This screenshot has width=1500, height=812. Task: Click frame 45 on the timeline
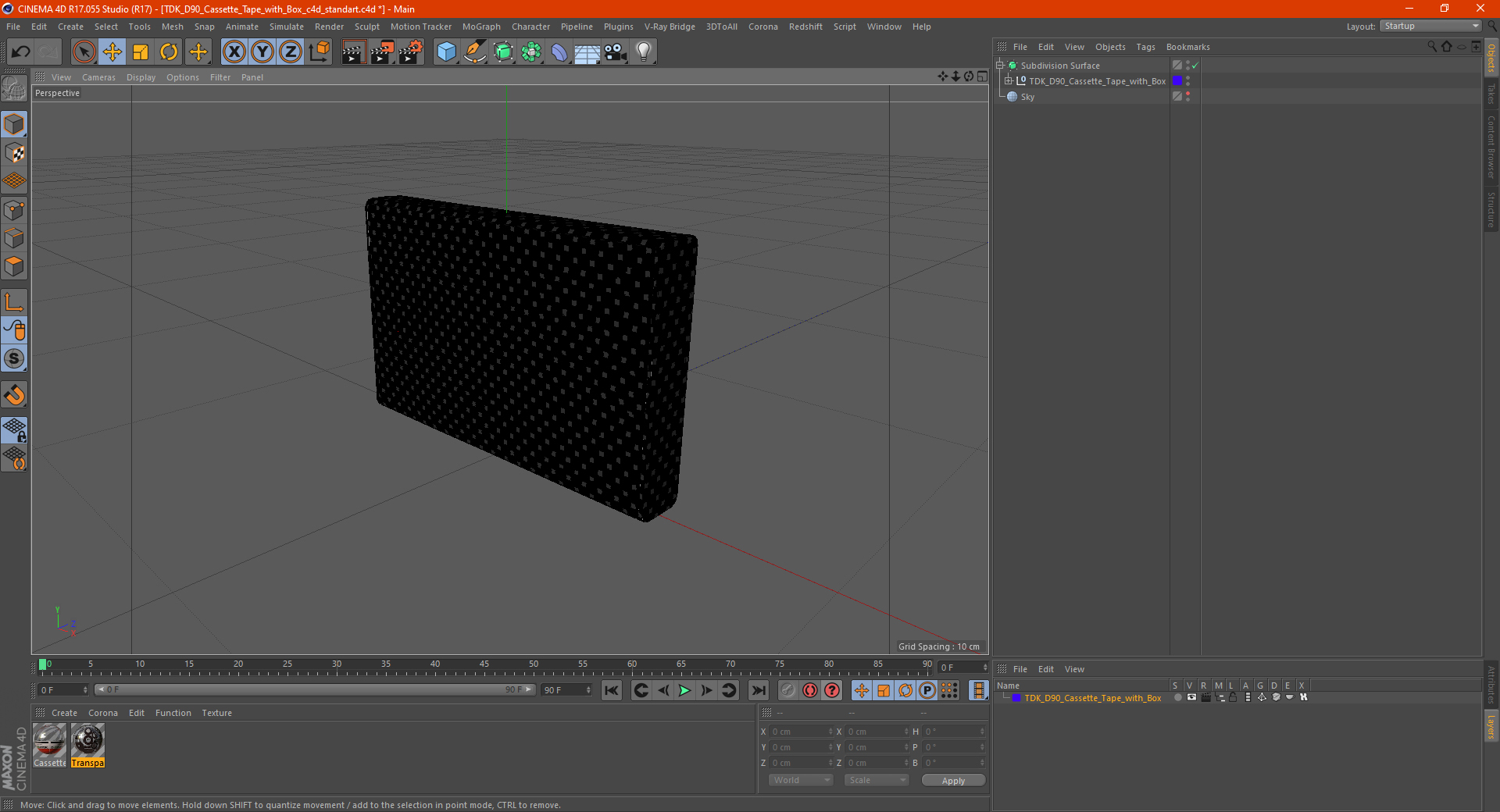tap(484, 666)
